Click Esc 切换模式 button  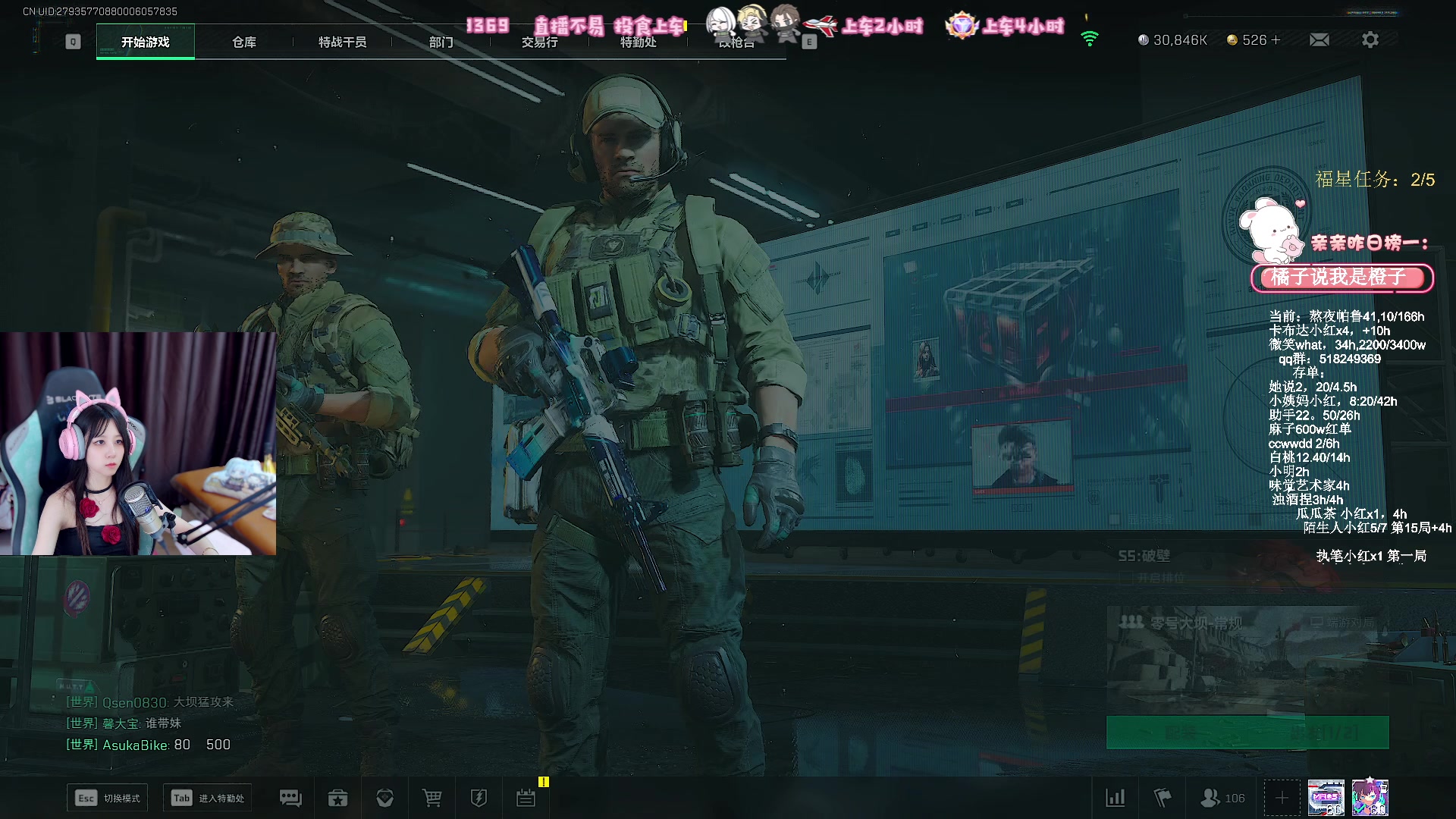(x=107, y=798)
